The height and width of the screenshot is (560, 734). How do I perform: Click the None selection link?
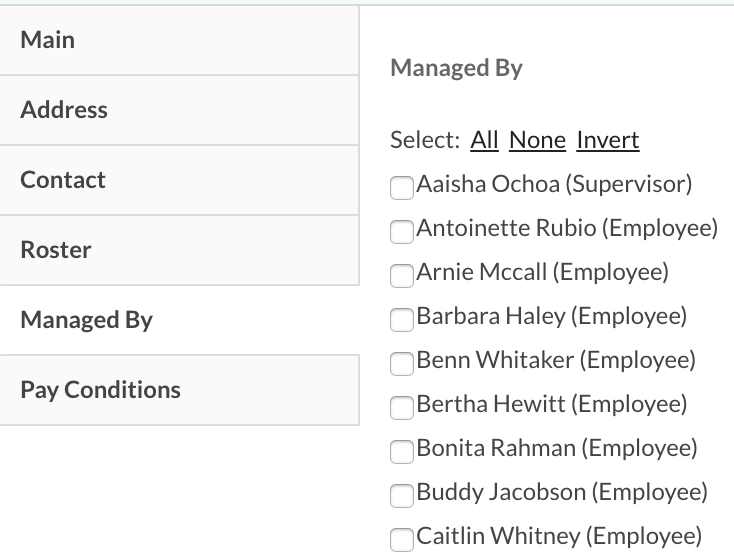point(537,140)
